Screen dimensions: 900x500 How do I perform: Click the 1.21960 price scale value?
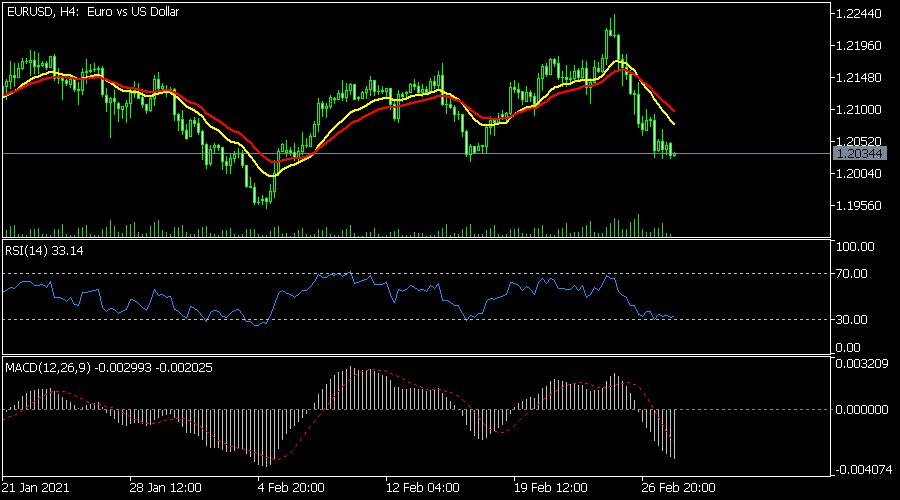859,45
